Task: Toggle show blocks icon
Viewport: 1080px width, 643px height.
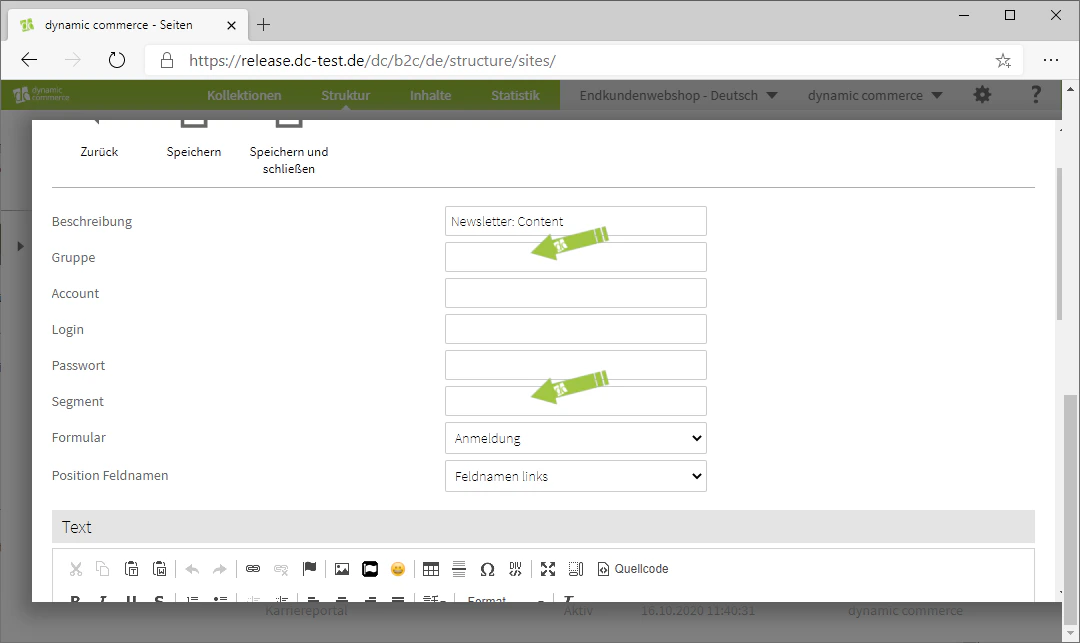Action: point(576,569)
